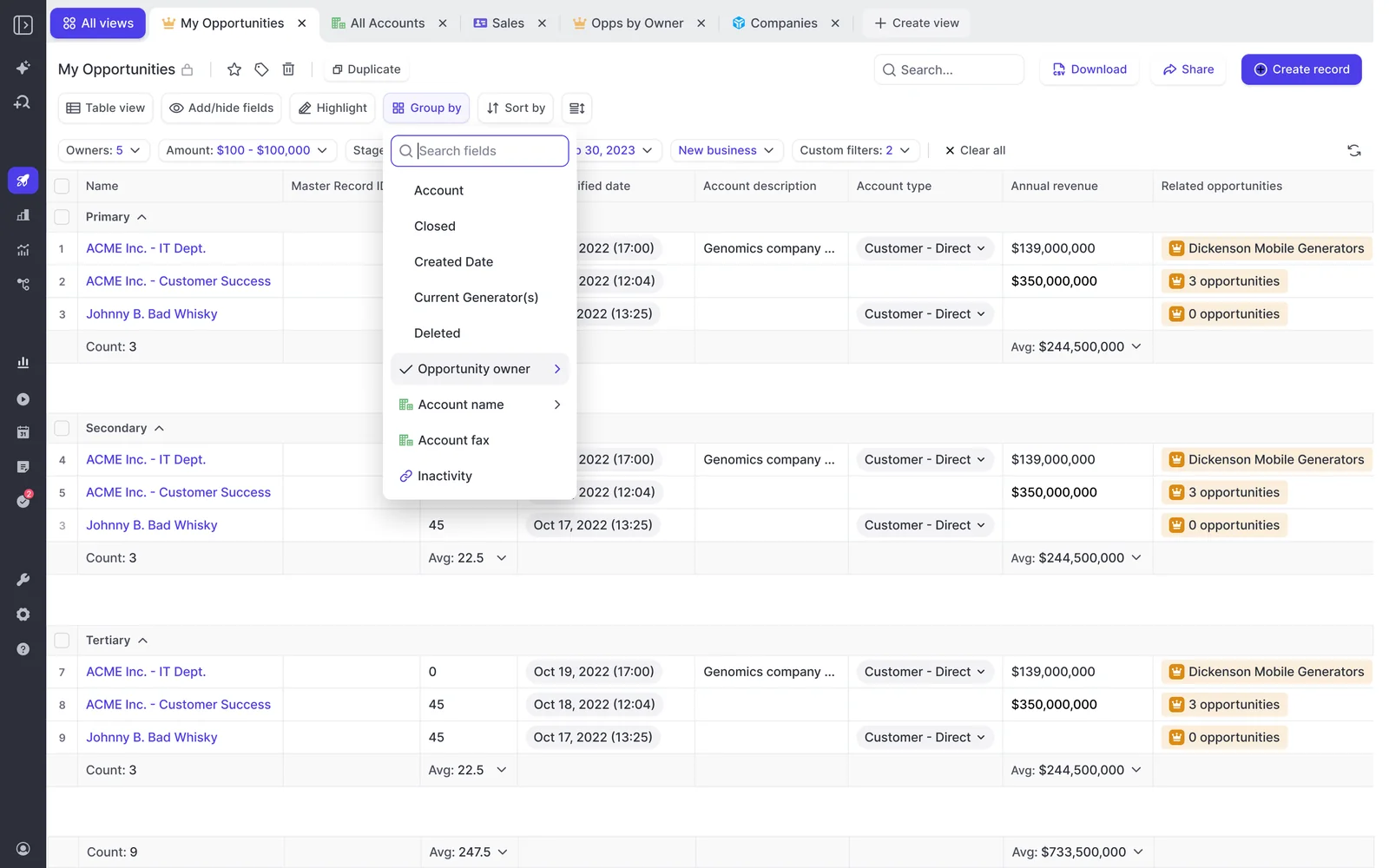The image size is (1389, 868).
Task: Click the Download button
Action: coord(1089,69)
